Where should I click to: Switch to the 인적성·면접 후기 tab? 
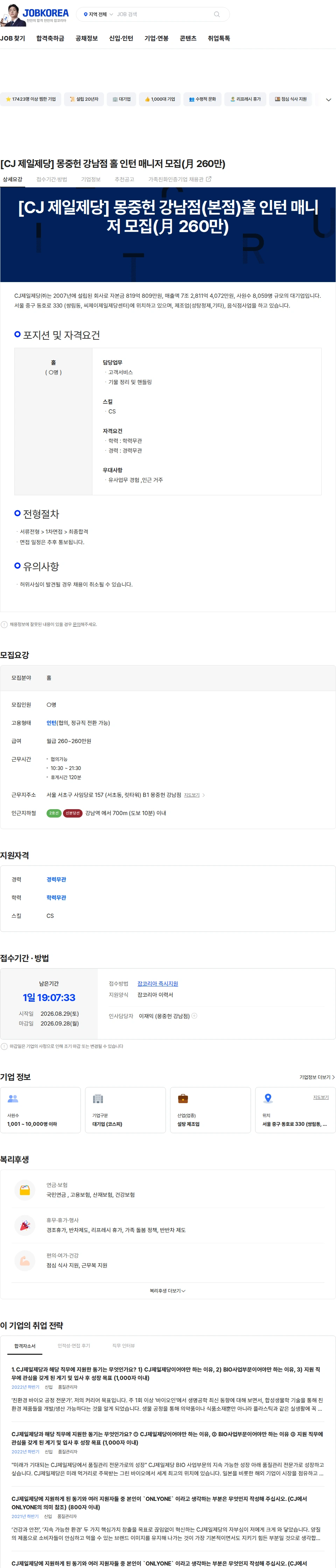[74, 1346]
